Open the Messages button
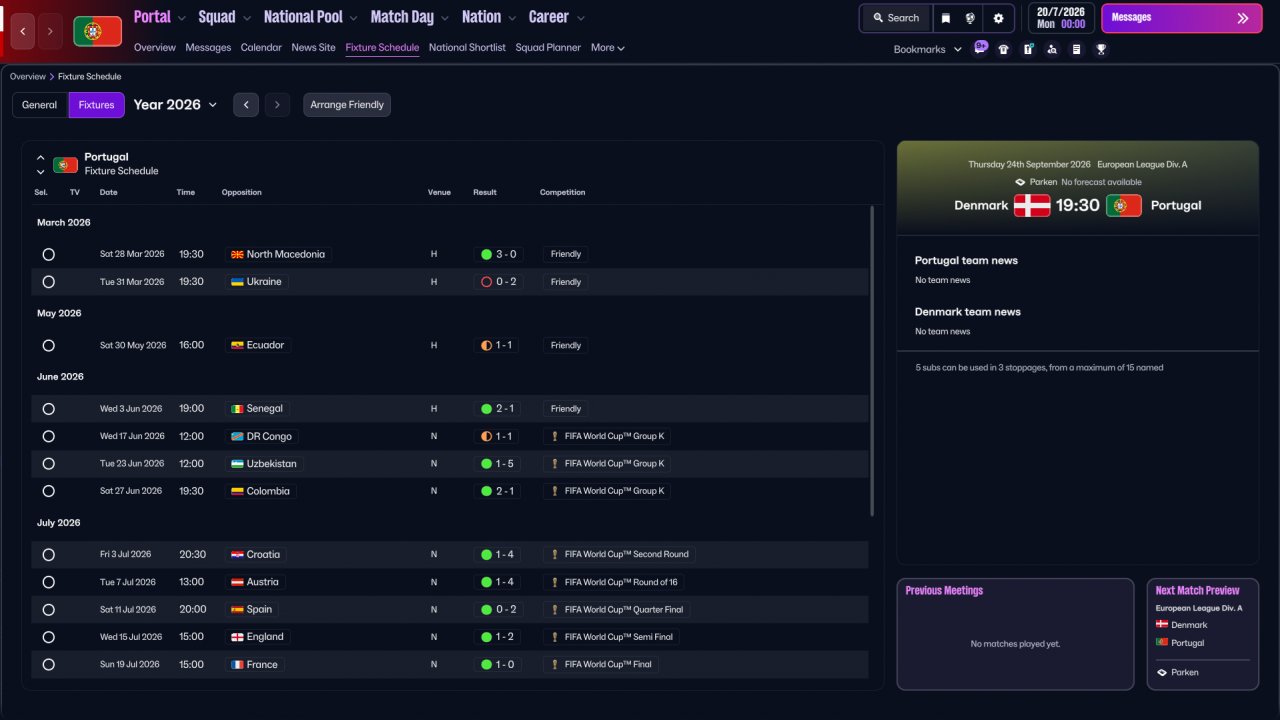1280x720 pixels. [1181, 18]
